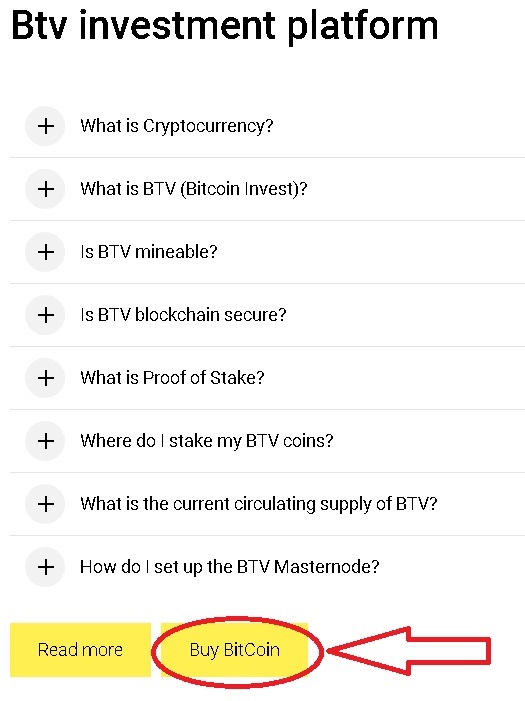This screenshot has width=525, height=701.
Task: Open the "Is BTV blockchain secure?" question text
Action: (183, 315)
